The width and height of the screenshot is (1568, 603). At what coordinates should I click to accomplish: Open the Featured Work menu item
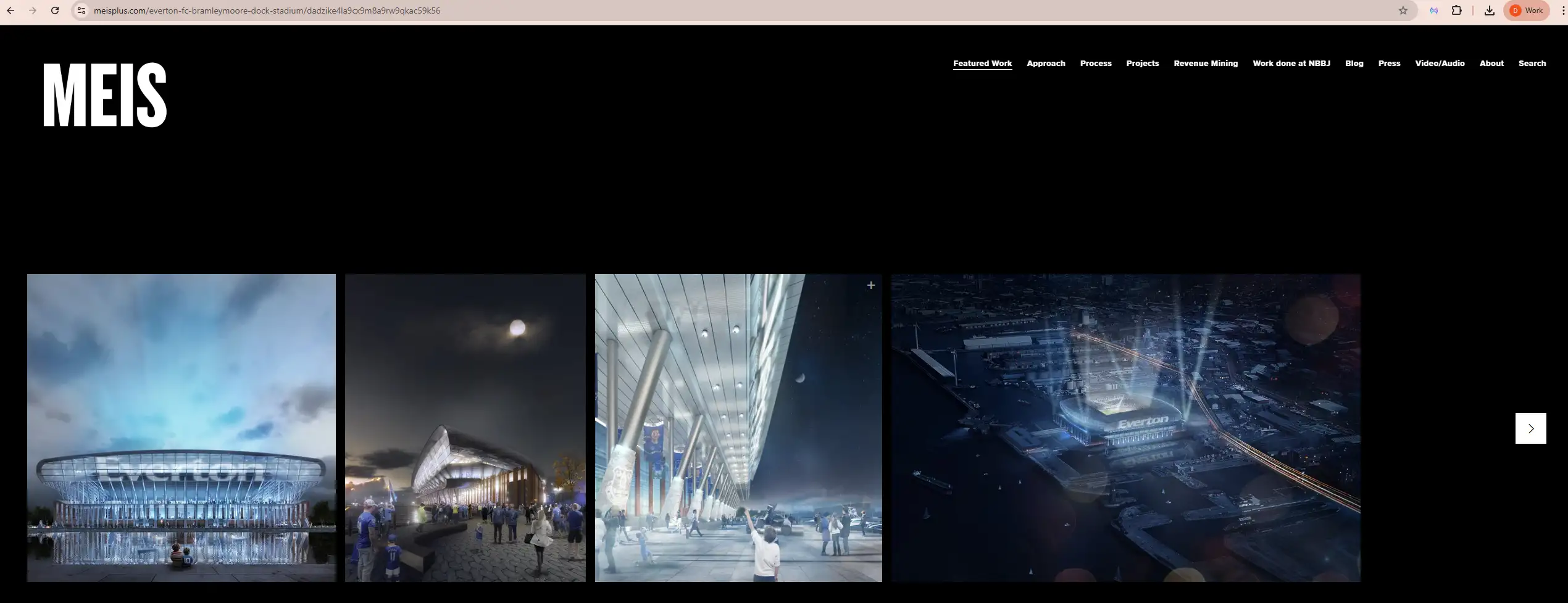982,64
